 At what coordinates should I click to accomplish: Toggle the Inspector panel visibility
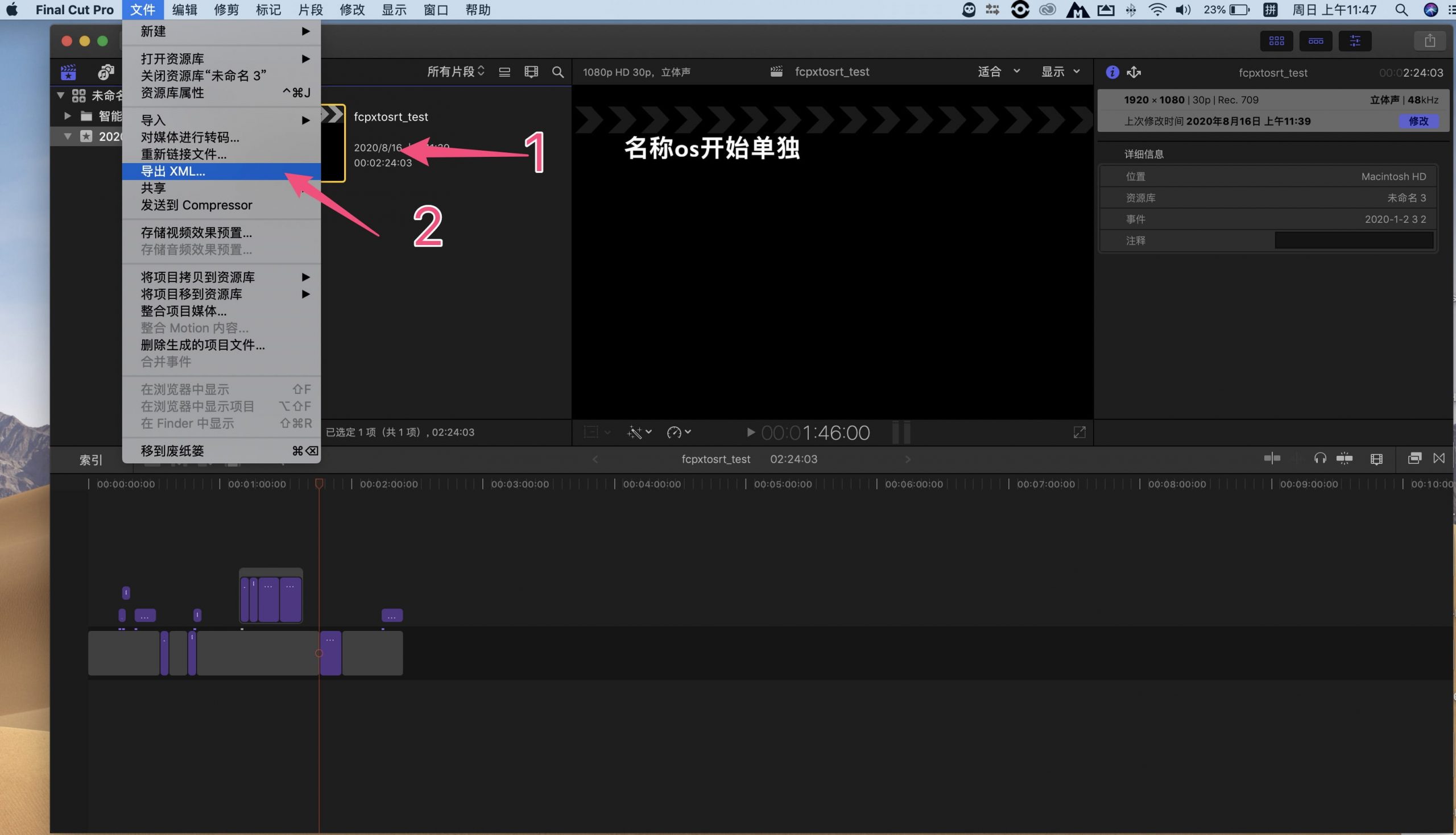pyautogui.click(x=1354, y=41)
